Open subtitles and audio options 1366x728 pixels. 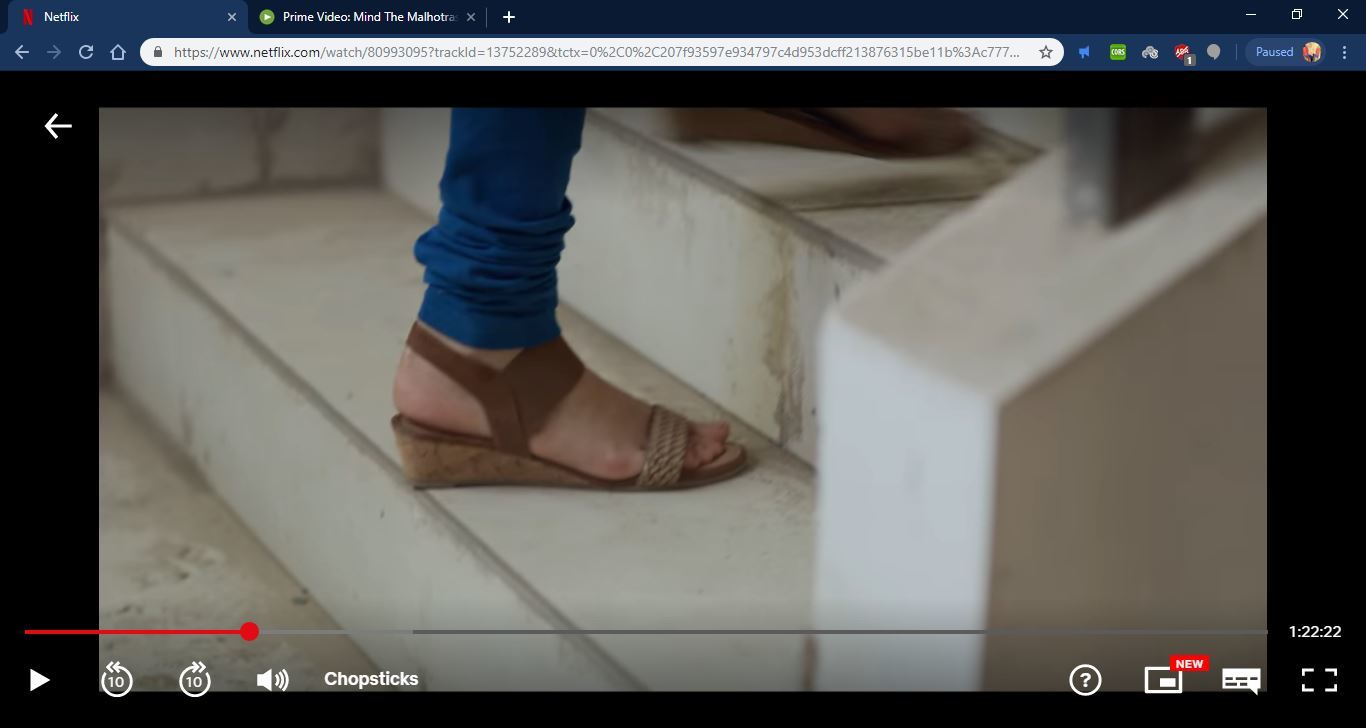pos(1241,681)
